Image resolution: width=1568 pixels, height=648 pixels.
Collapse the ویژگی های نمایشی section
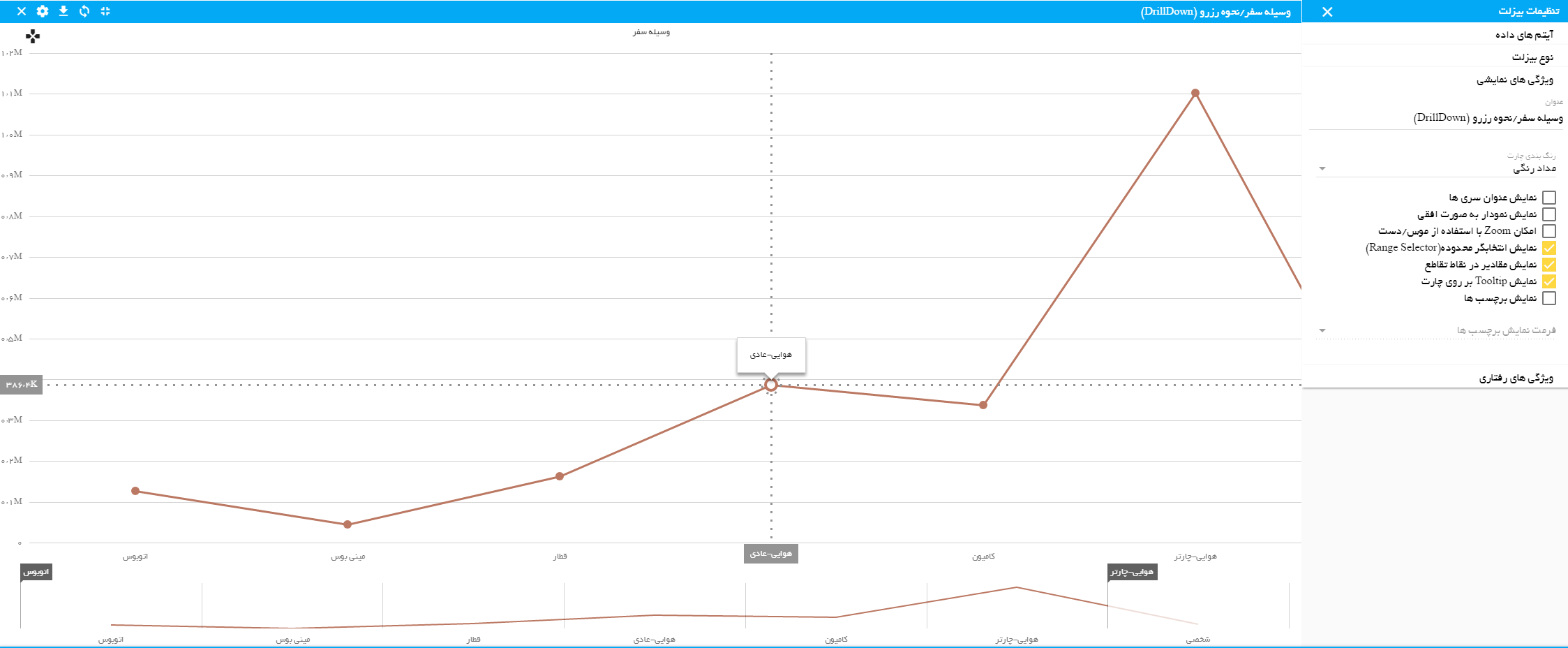pyautogui.click(x=1435, y=80)
